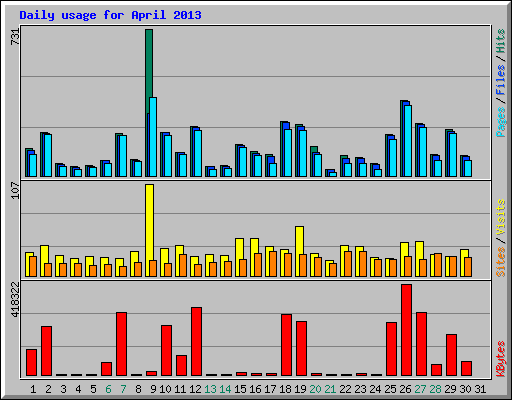Click green day label 13
Screen dimensions: 512x400
210,389
